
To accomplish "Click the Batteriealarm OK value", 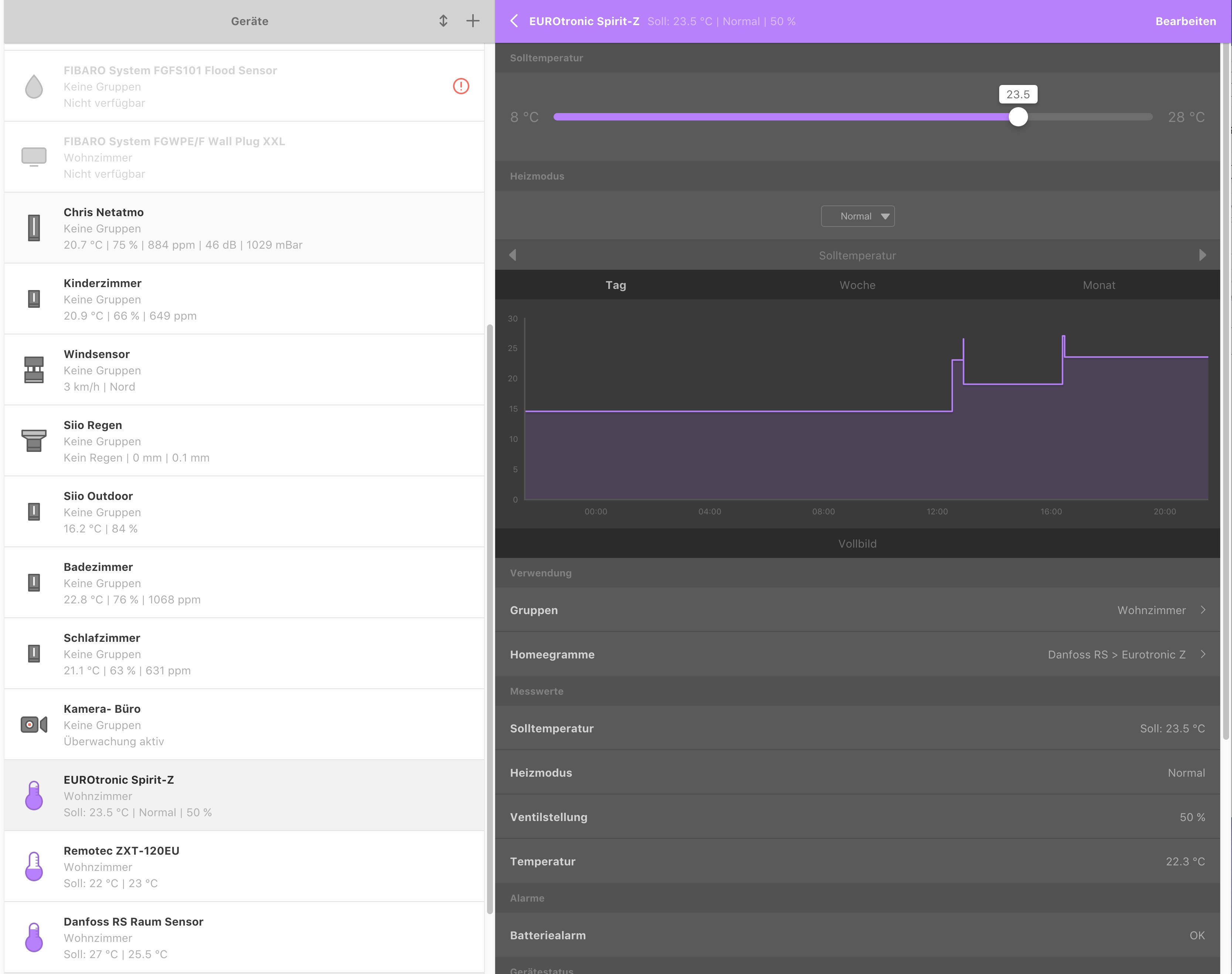I will [1197, 935].
